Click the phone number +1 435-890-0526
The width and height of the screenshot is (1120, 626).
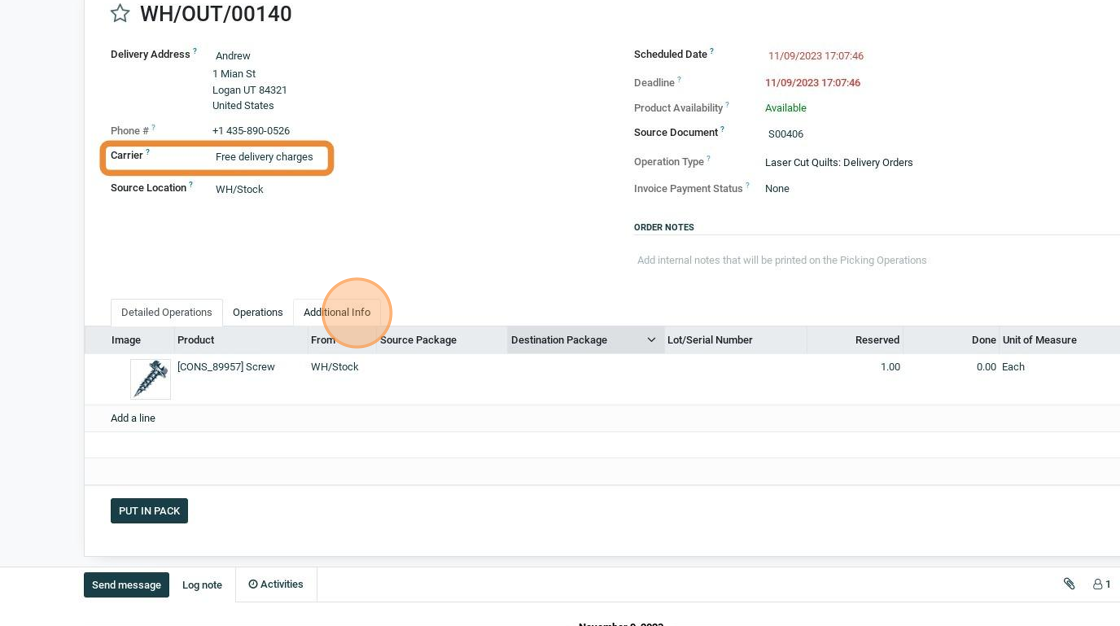click(251, 131)
